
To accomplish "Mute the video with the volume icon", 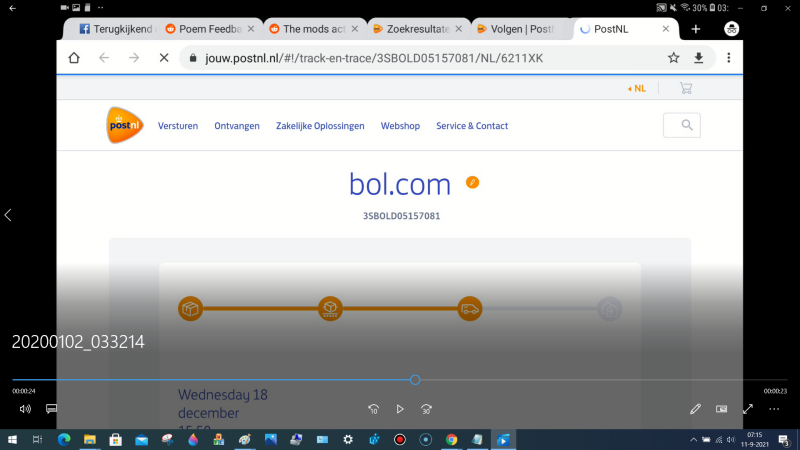I will tap(25, 409).
